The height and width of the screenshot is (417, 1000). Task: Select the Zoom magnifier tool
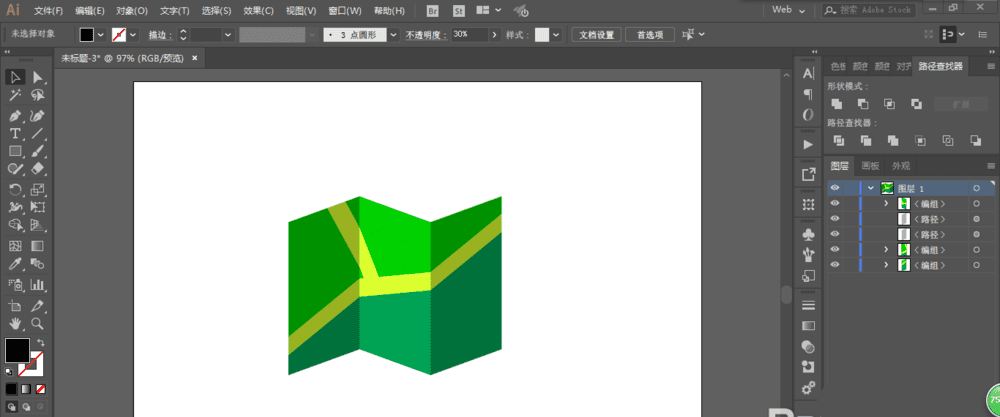[x=38, y=324]
